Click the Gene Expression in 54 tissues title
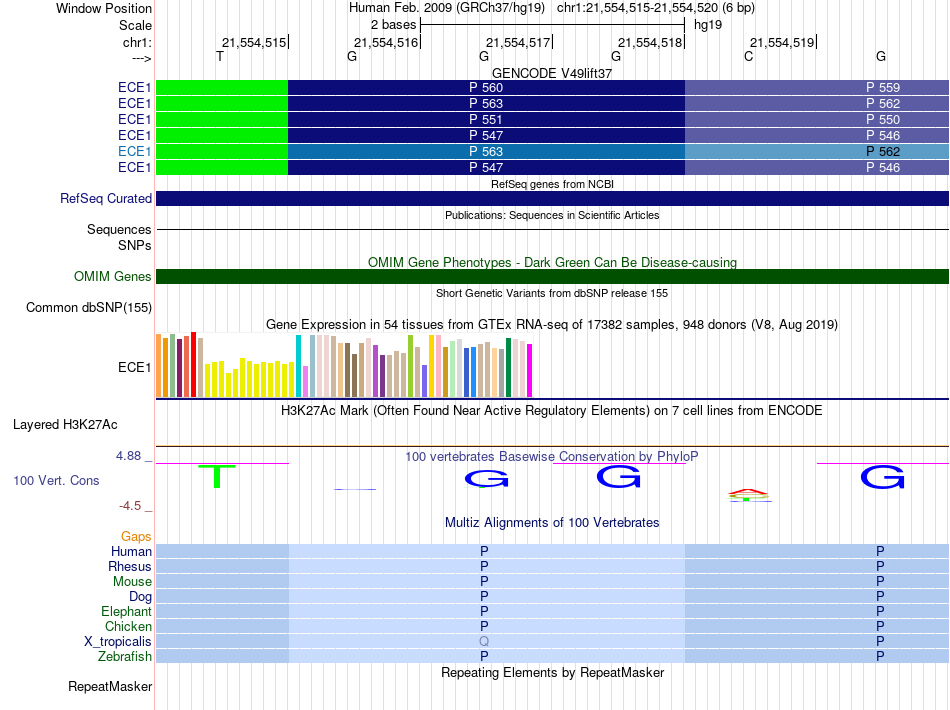 click(552, 325)
